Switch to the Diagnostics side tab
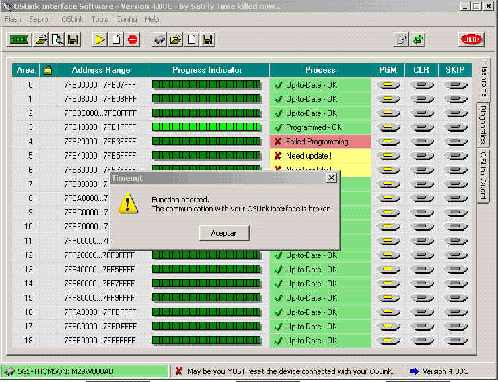498x382 pixels. point(483,124)
